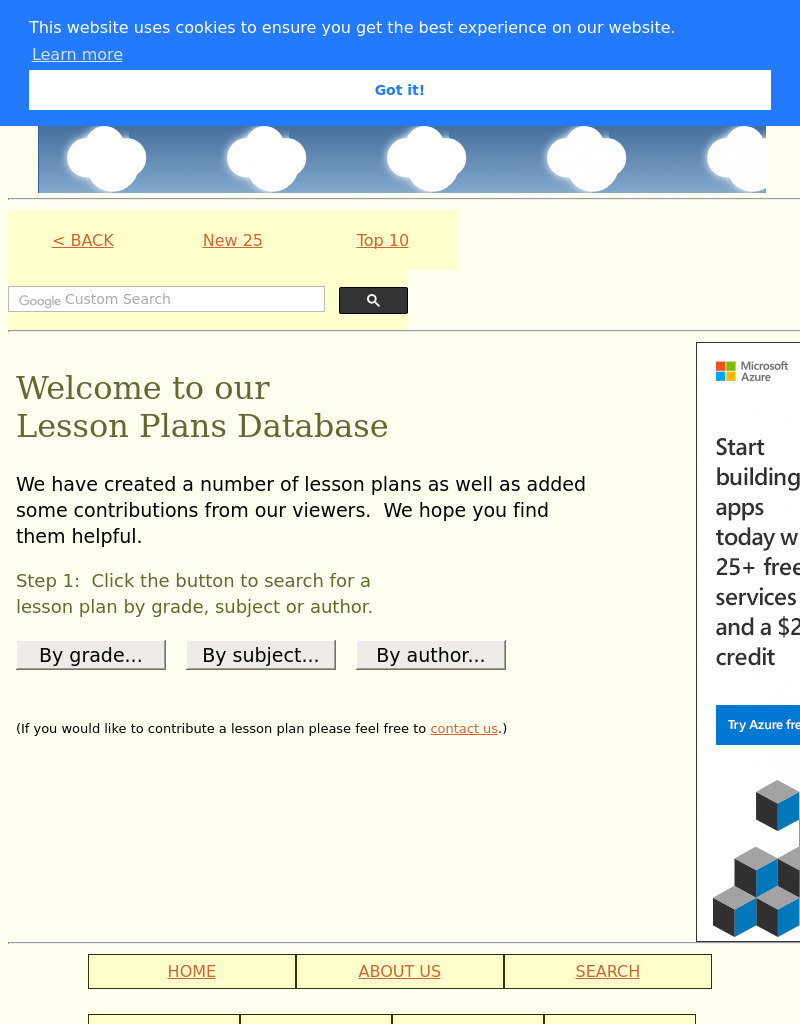Open the ABOUT US footer menu item

pyautogui.click(x=400, y=971)
